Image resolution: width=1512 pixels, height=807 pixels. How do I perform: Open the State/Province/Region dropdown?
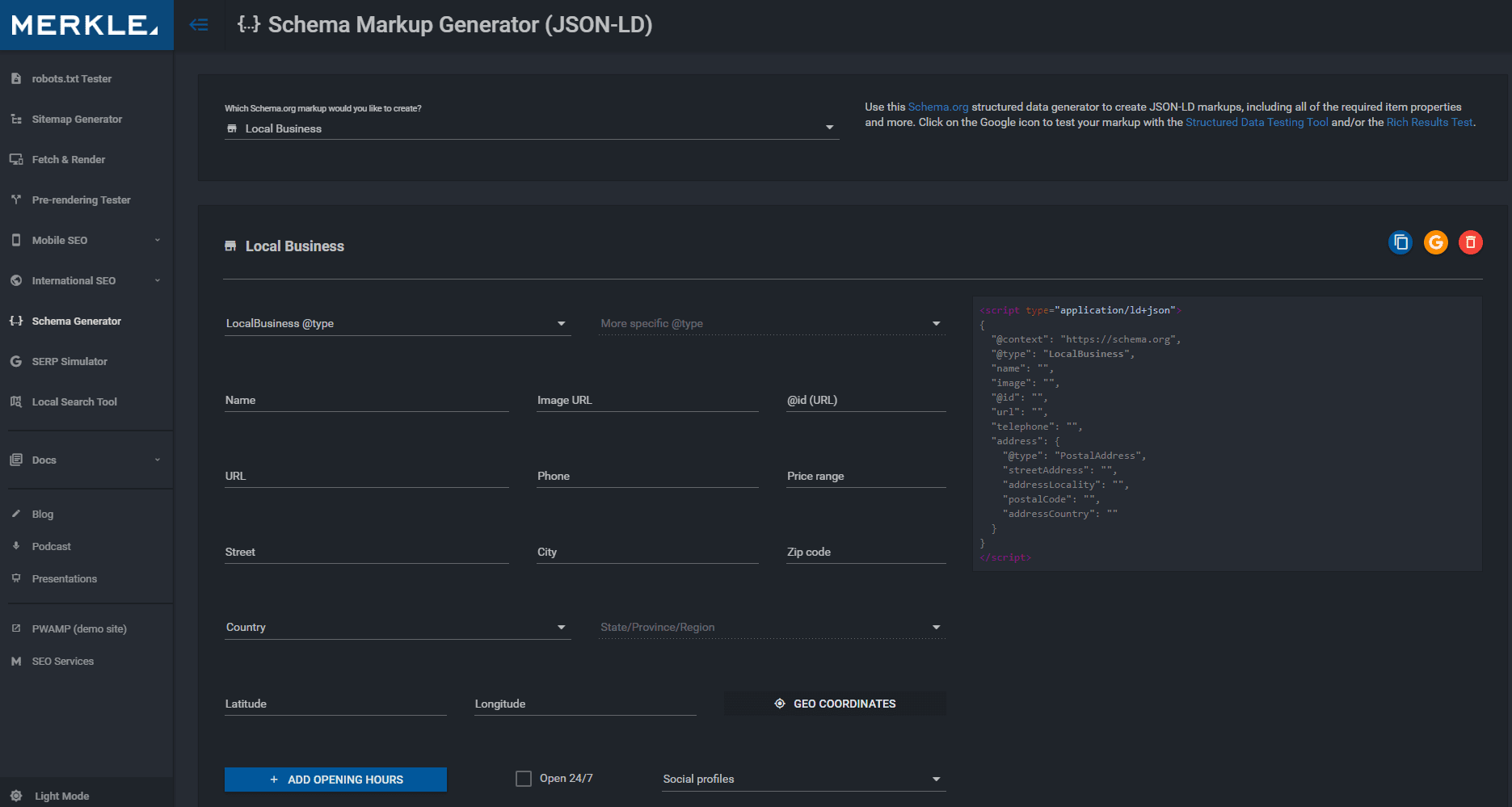[773, 628]
